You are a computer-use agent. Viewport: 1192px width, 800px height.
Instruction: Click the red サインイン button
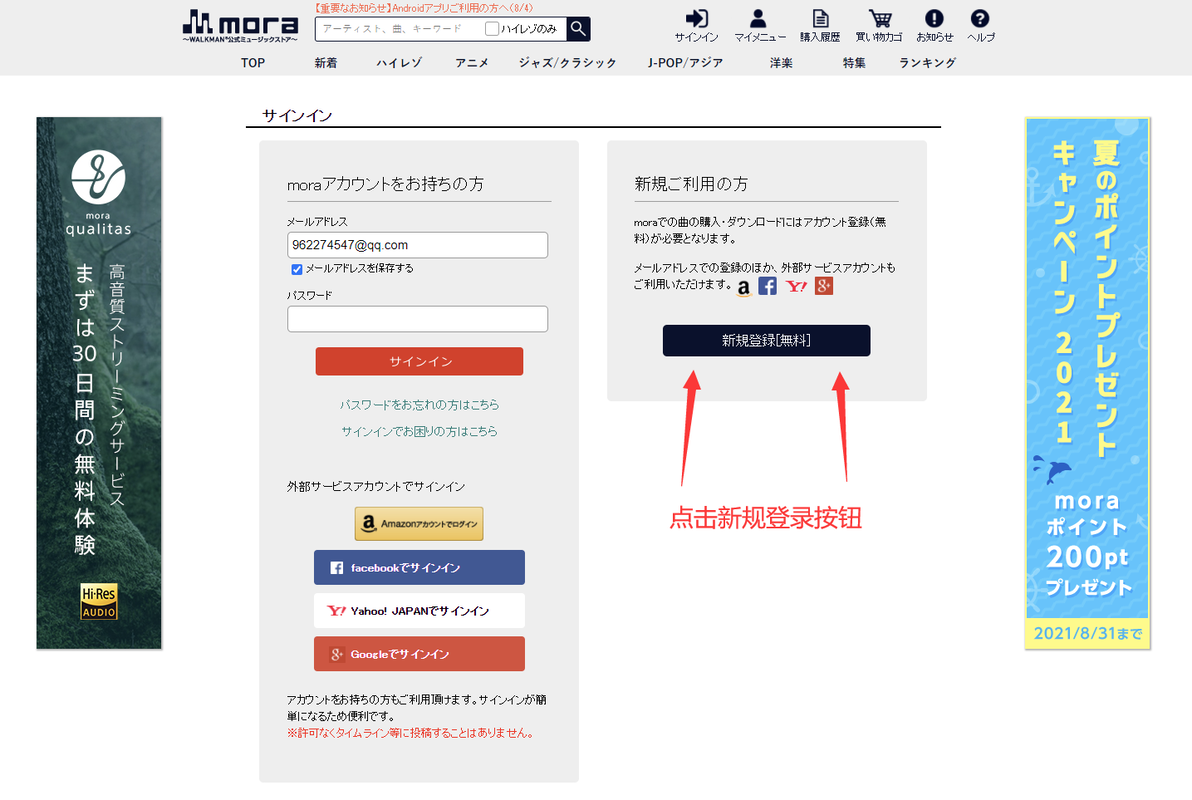click(x=420, y=361)
